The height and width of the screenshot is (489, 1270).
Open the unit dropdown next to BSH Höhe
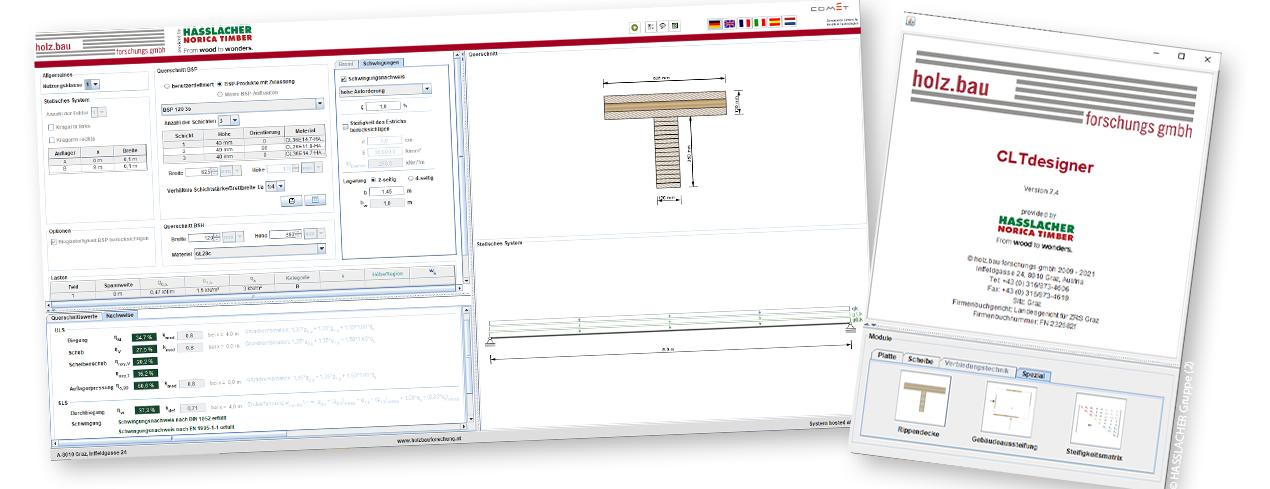coord(315,234)
